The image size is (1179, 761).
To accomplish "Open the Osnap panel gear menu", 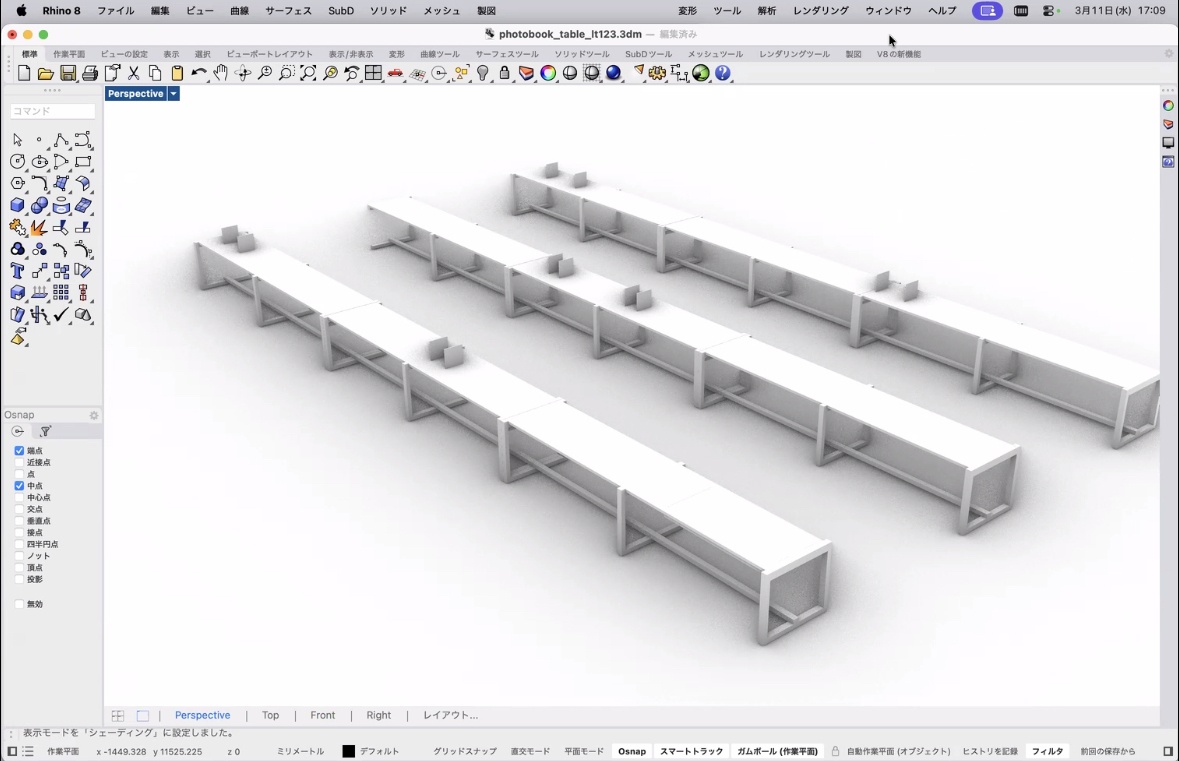I will (94, 415).
